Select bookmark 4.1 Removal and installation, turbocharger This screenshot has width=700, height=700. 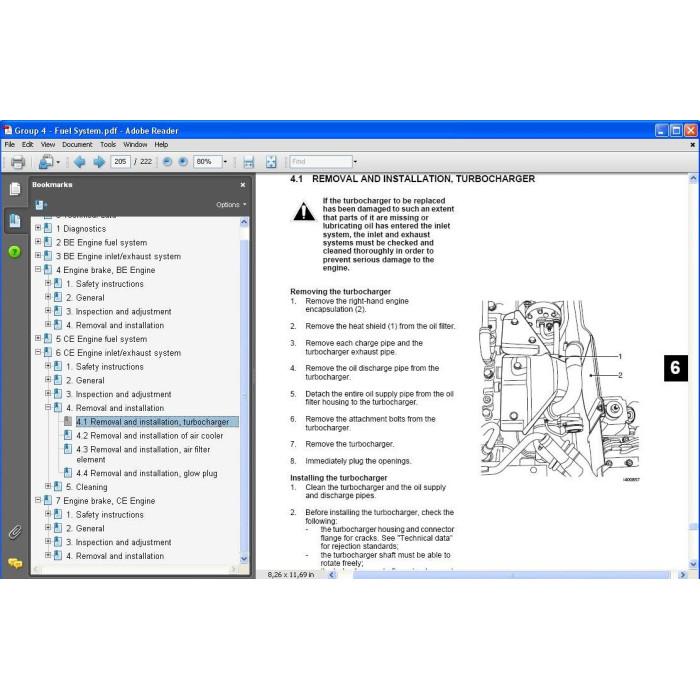152,422
